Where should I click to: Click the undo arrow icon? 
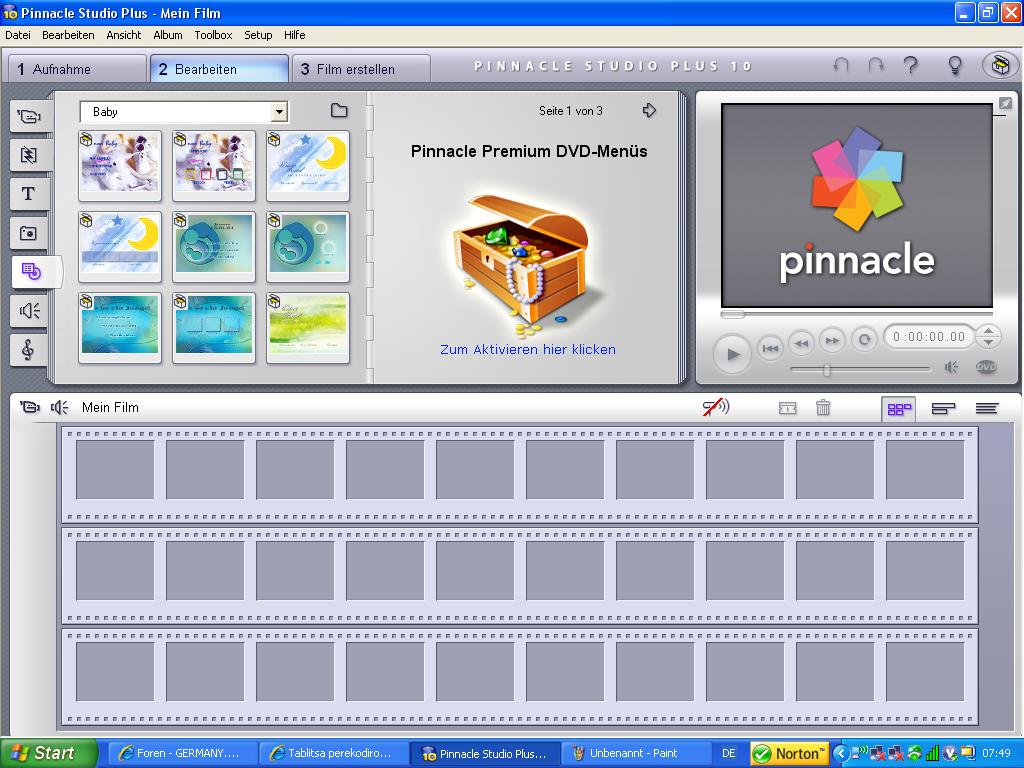pyautogui.click(x=841, y=65)
